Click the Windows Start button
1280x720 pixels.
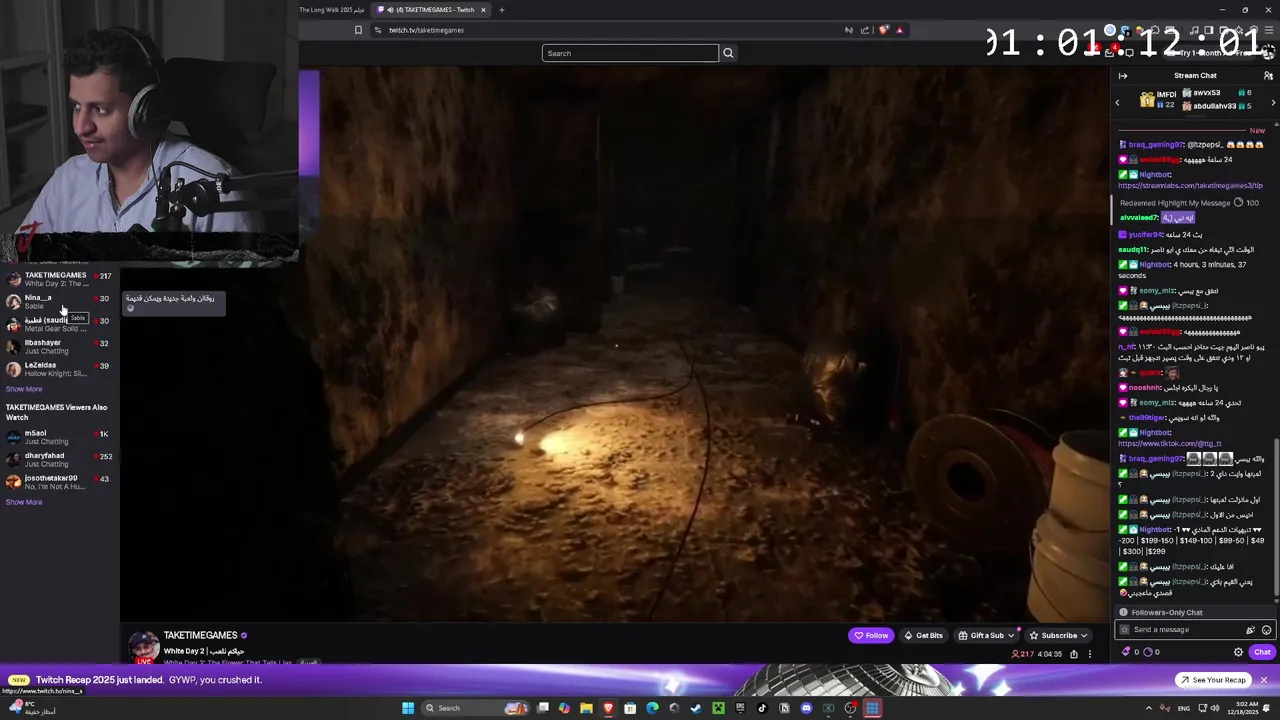[408, 708]
